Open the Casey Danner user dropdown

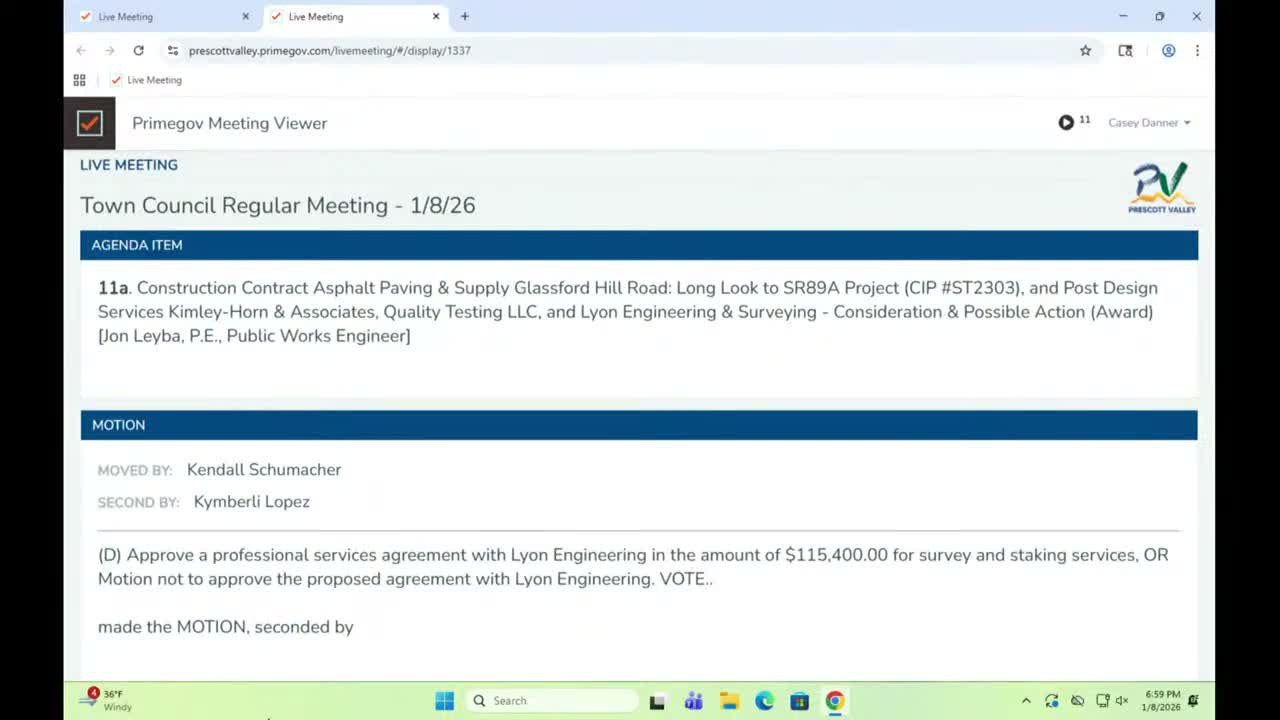tap(1149, 123)
